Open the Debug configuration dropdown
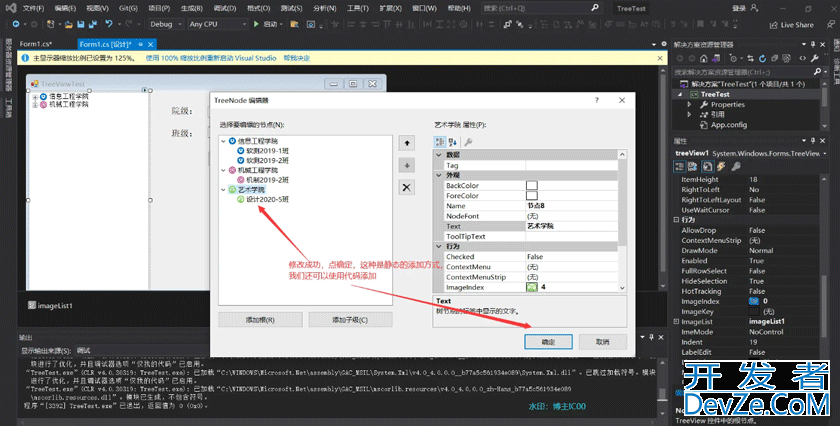This screenshot has height=426, width=840. (x=165, y=24)
